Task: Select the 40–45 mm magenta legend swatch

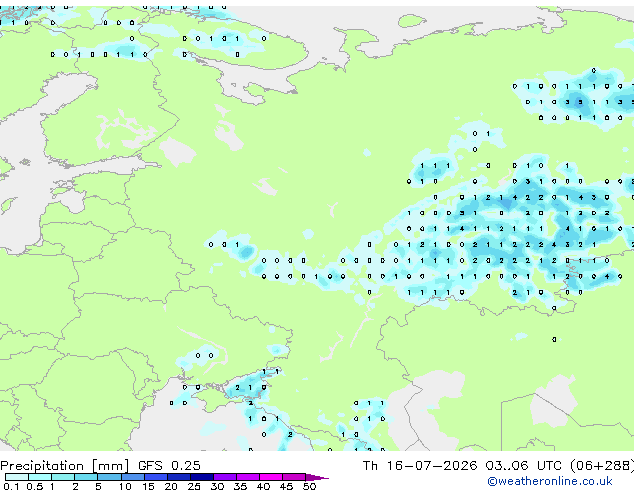Action: (271, 477)
